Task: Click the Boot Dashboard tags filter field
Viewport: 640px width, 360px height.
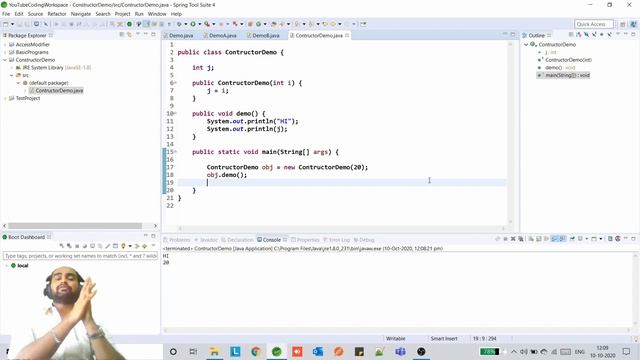Action: (80, 256)
